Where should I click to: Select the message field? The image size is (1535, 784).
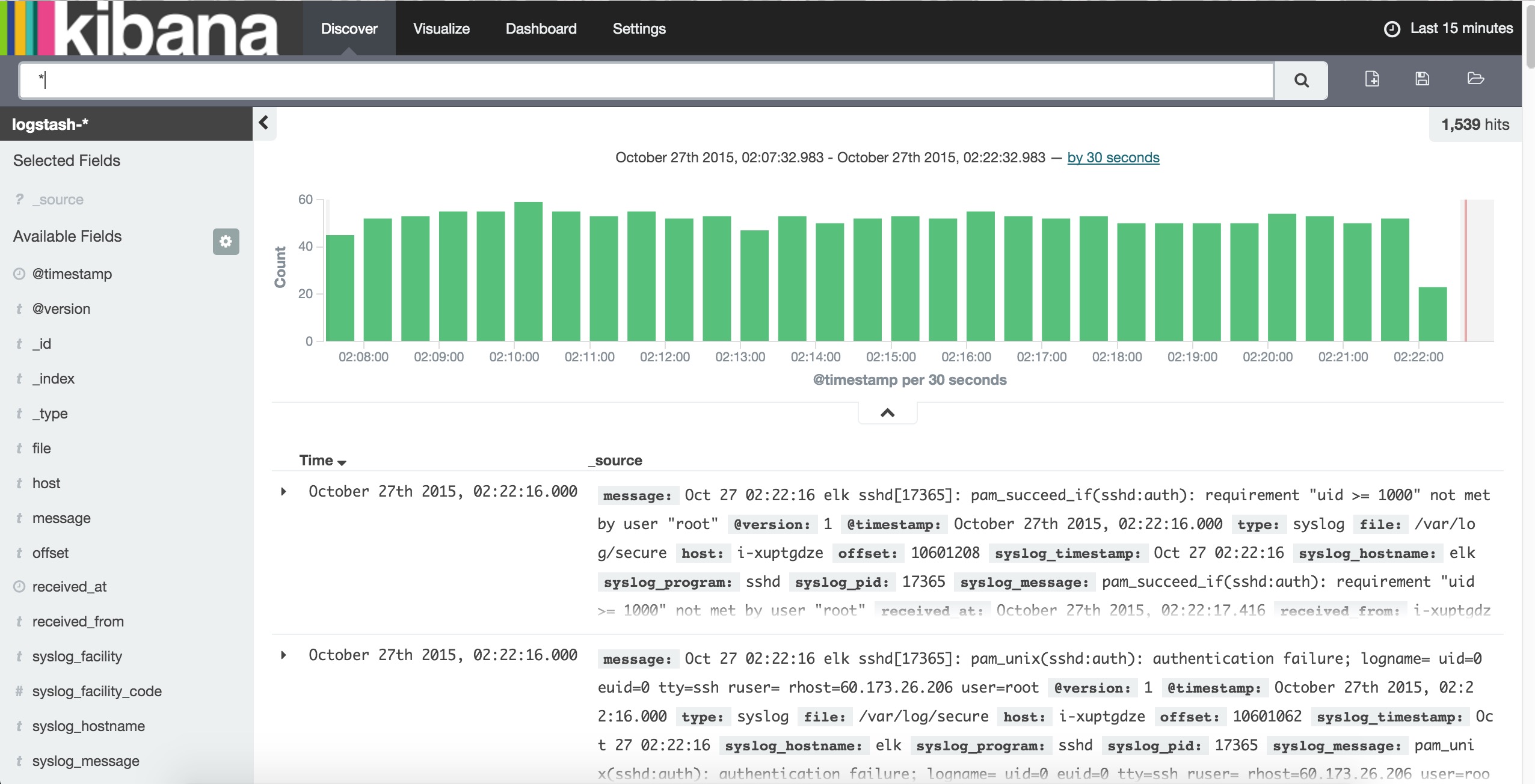[x=61, y=518]
